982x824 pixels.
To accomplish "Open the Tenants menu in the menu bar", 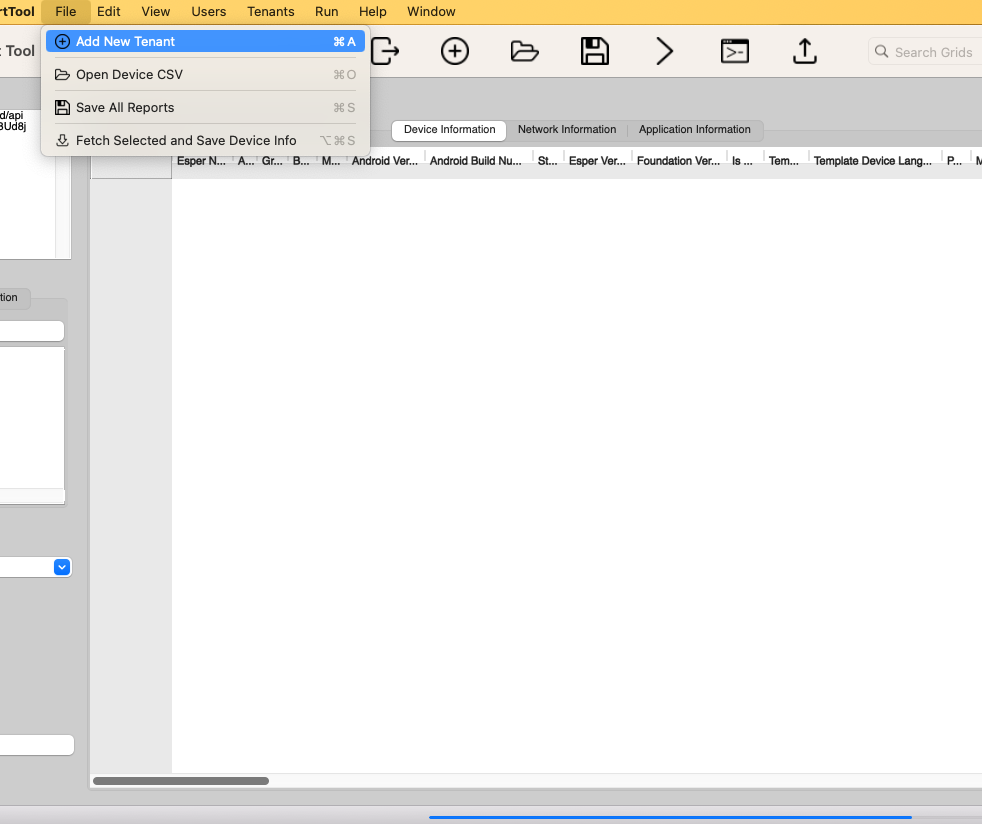I will pos(270,11).
